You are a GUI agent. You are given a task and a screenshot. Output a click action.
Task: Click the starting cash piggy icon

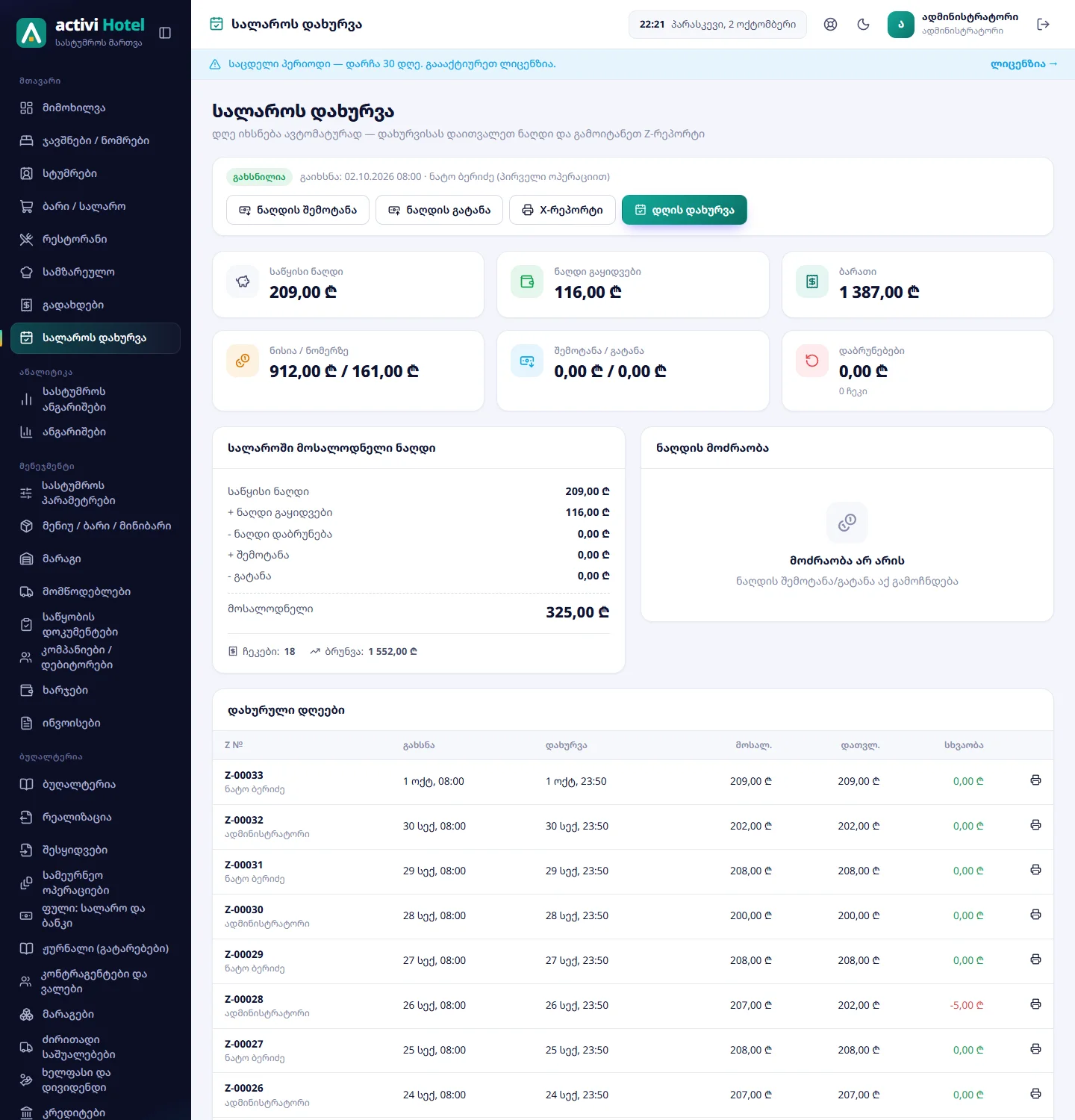243,281
